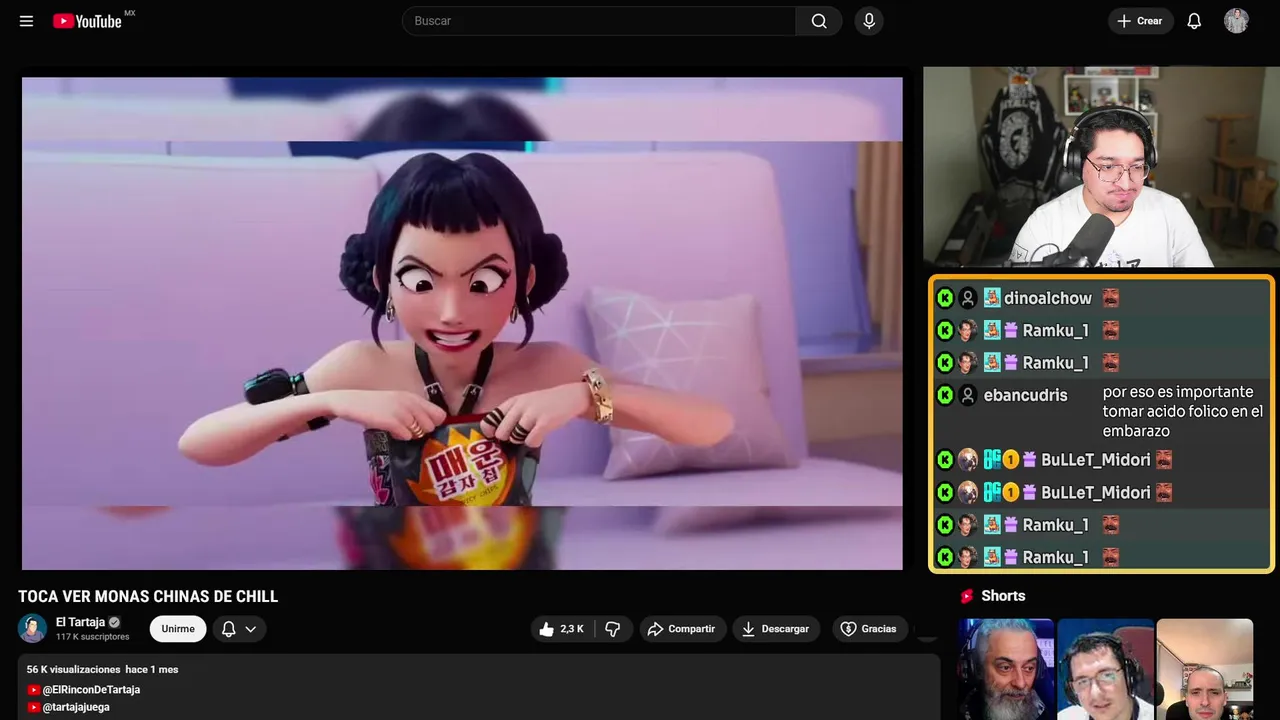Click the streamer webcam overlay

click(x=1101, y=167)
